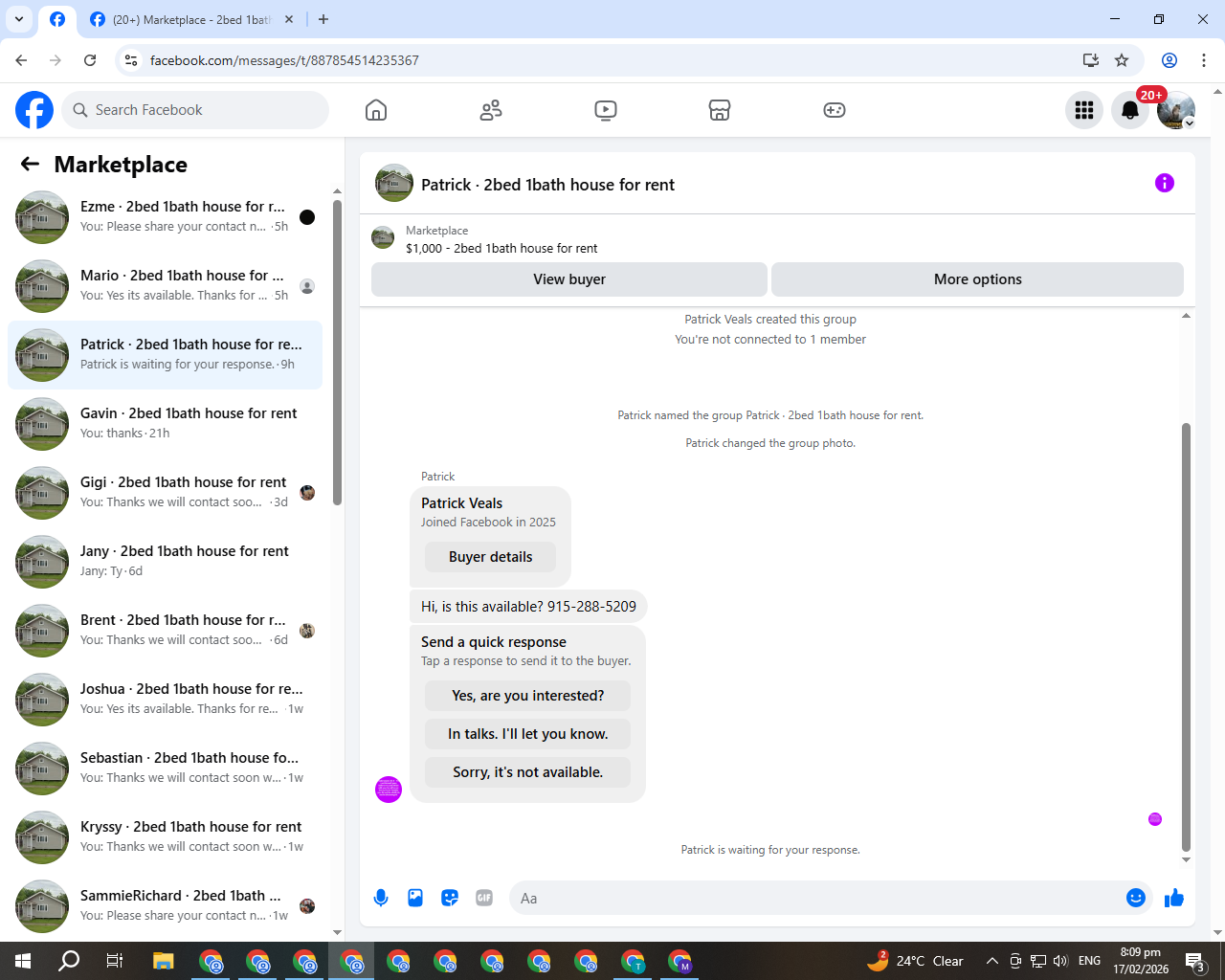This screenshot has height=980, width=1225.
Task: Attach a photo with image icon
Action: pyautogui.click(x=415, y=898)
